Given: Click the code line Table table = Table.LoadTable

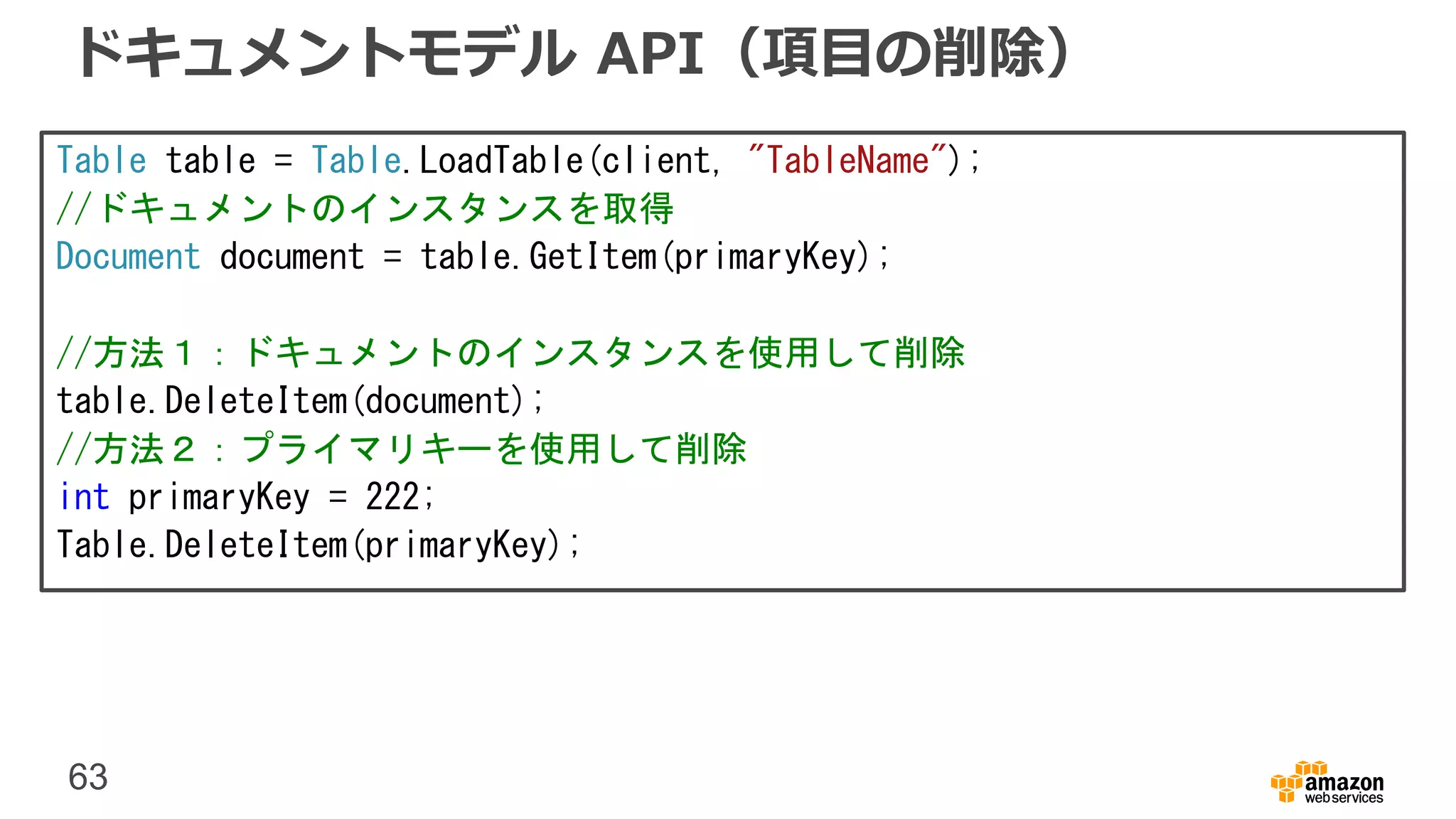Looking at the screenshot, I should [x=518, y=161].
